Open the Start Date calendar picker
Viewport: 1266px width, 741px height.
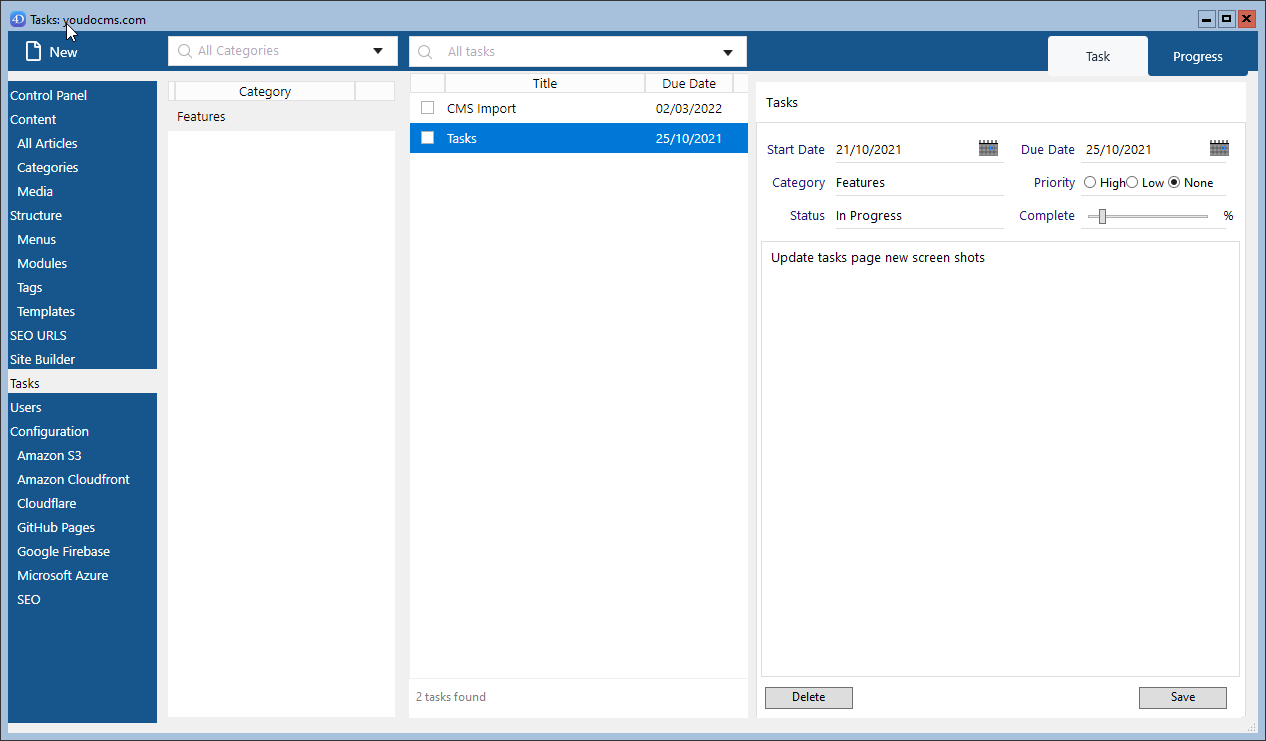click(988, 149)
